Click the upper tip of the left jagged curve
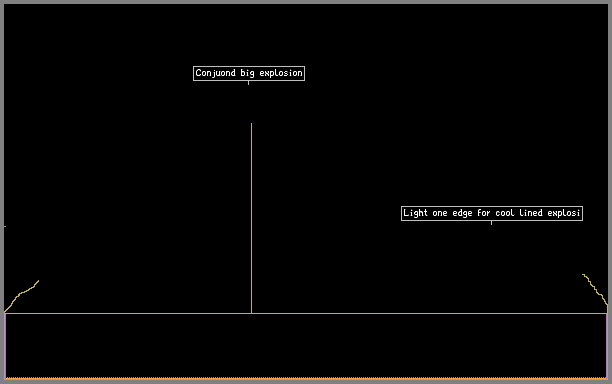Viewport: 612px width, 384px height. [38, 281]
